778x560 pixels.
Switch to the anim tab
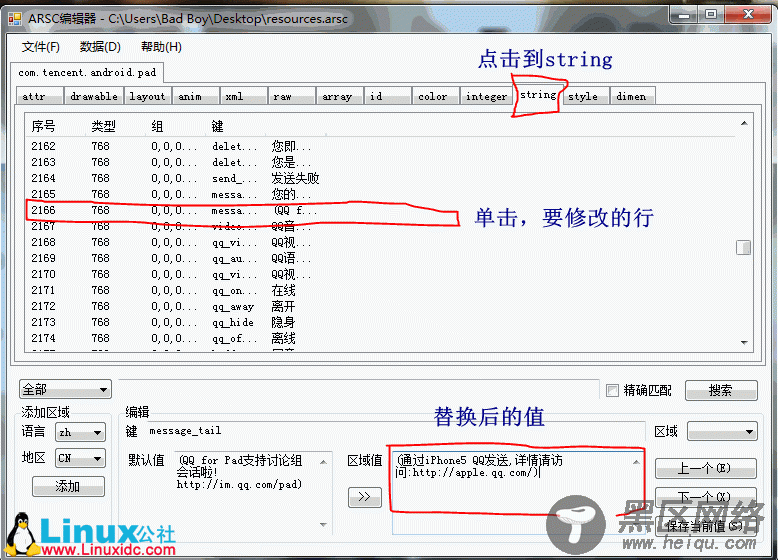[195, 96]
